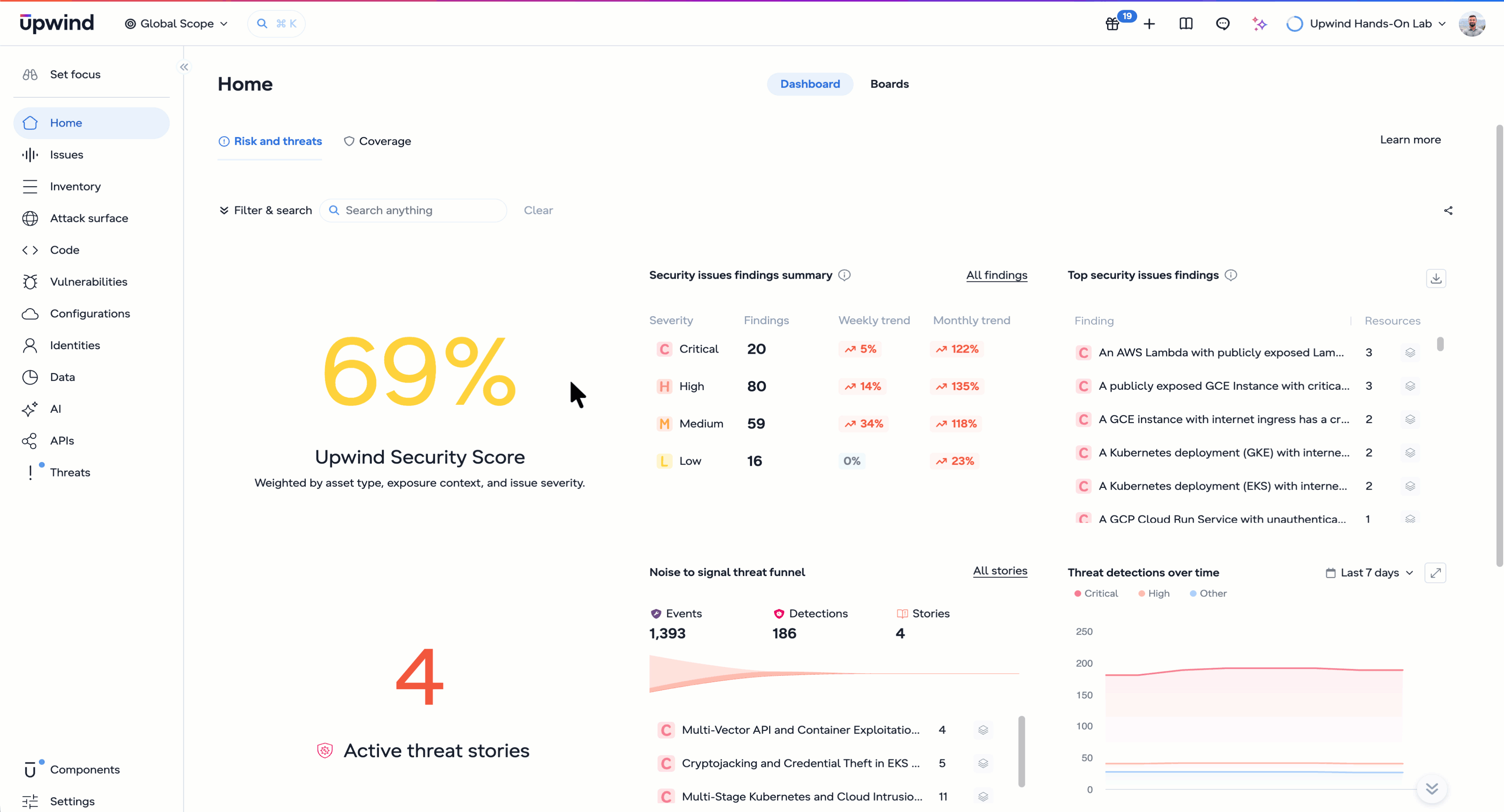Open Components in sidebar

pyautogui.click(x=91, y=769)
